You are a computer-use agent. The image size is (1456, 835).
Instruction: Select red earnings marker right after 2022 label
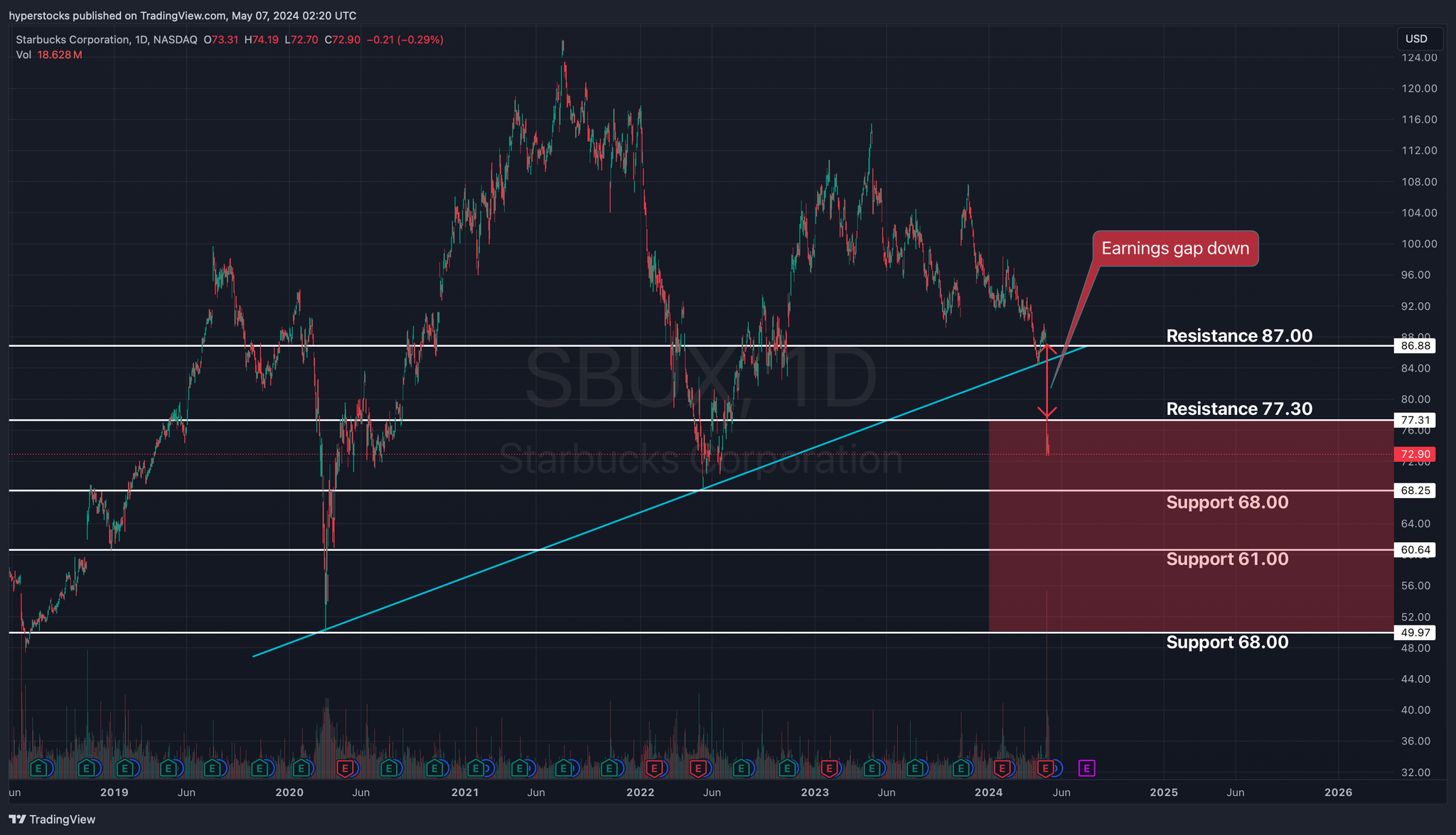click(654, 768)
